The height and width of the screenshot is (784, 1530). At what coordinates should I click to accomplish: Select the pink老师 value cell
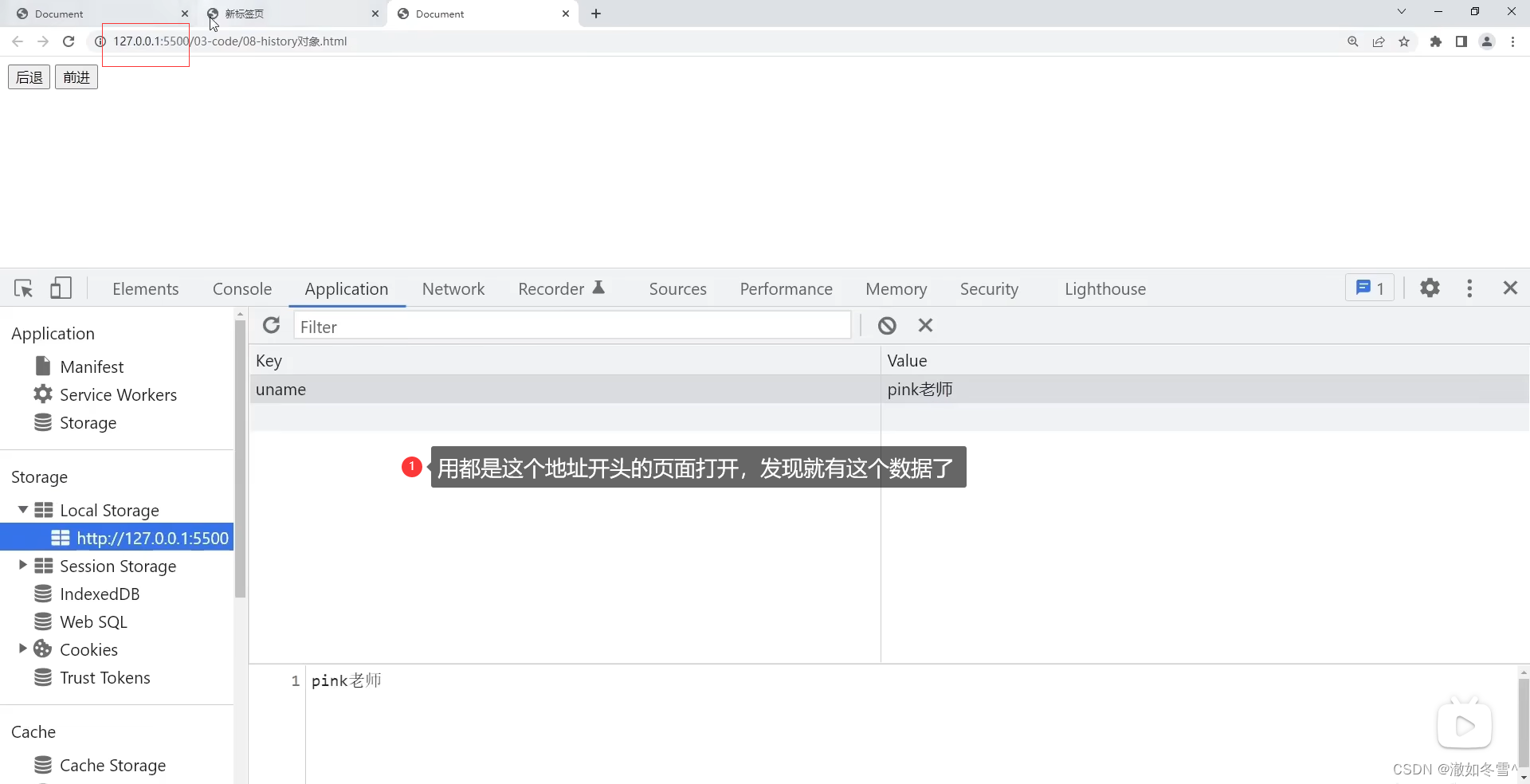click(1205, 390)
